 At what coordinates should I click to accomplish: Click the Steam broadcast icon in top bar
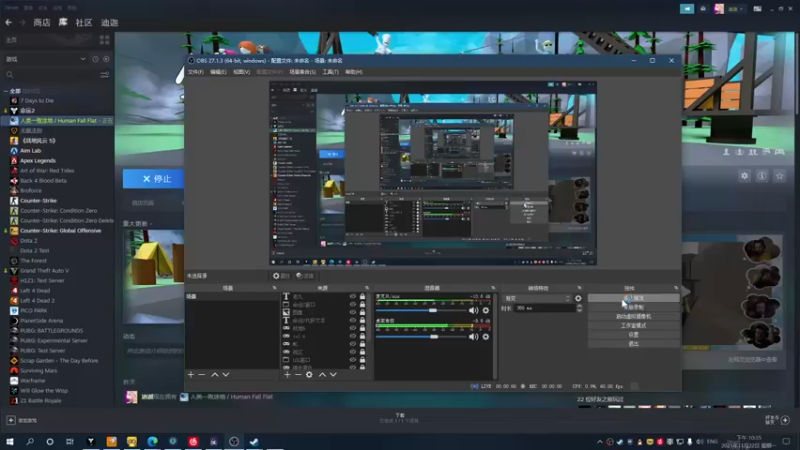click(687, 9)
